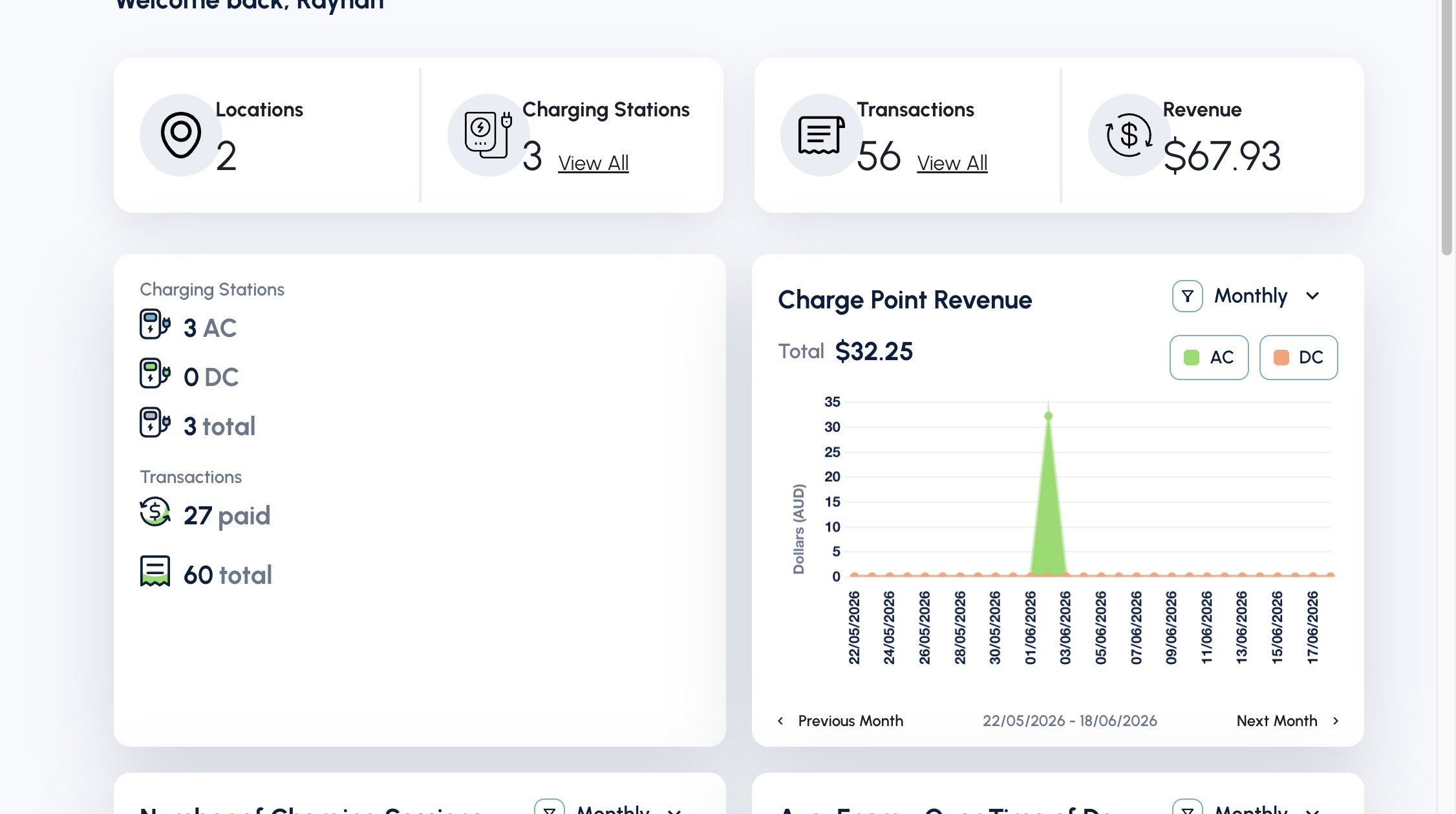Screen dimensions: 1456x814
Task: Click the 60 total transactions text
Action: pos(228,575)
